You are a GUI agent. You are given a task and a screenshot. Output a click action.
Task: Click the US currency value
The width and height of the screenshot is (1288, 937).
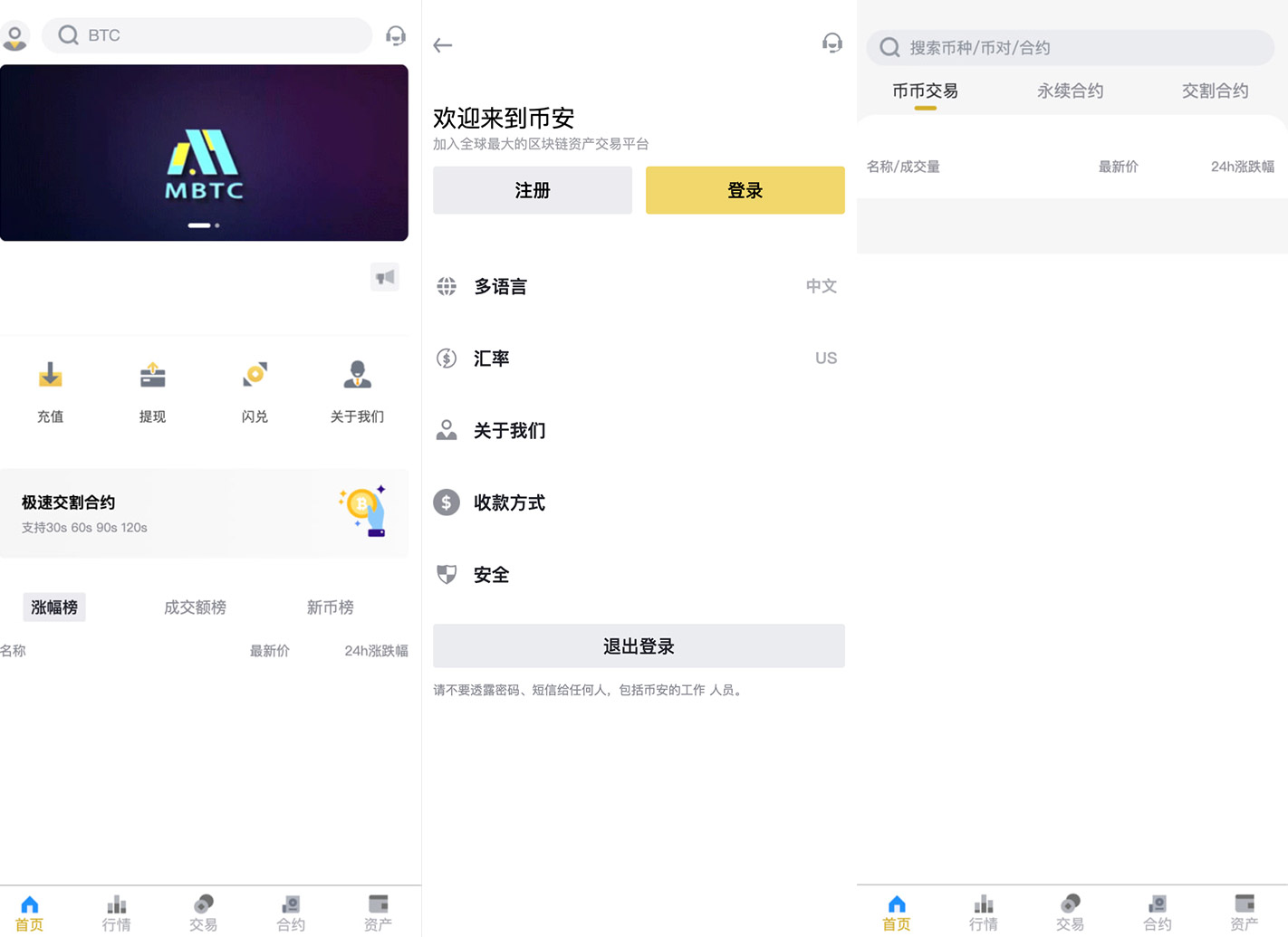point(826,359)
